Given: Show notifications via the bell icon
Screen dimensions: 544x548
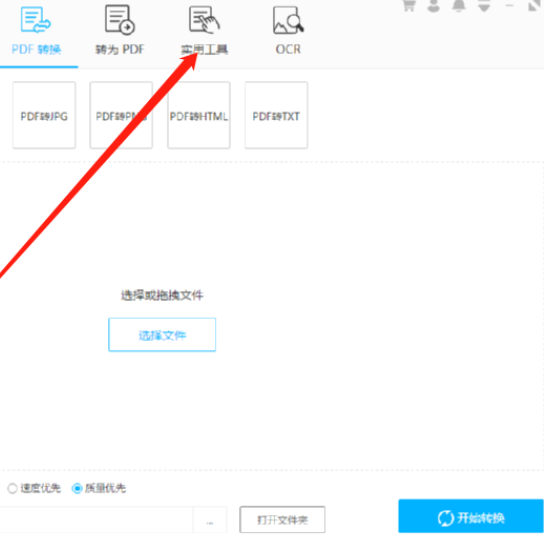Looking at the screenshot, I should 459,5.
